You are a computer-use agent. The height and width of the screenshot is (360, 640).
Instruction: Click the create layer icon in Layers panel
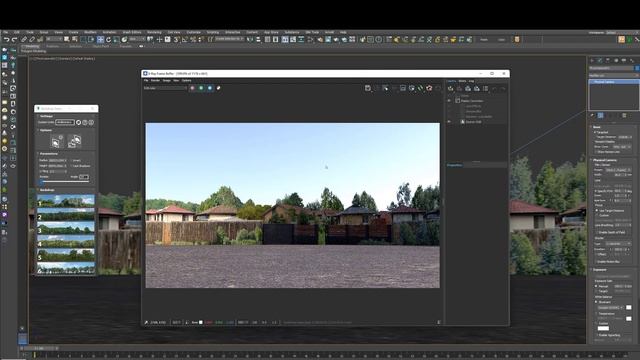(x=450, y=88)
